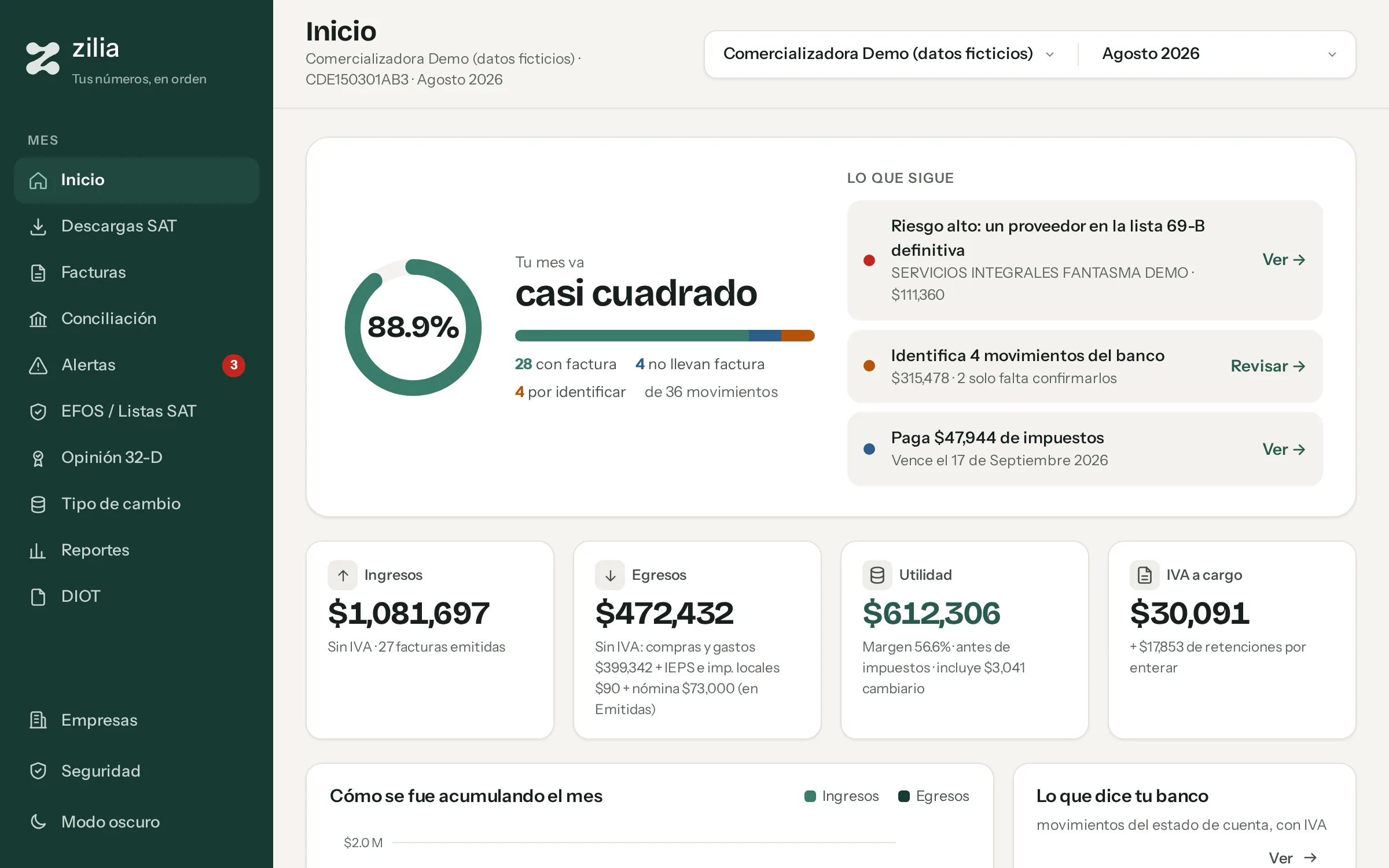Click the Tipo de cambio database icon
This screenshot has height=868, width=1389.
tap(38, 505)
